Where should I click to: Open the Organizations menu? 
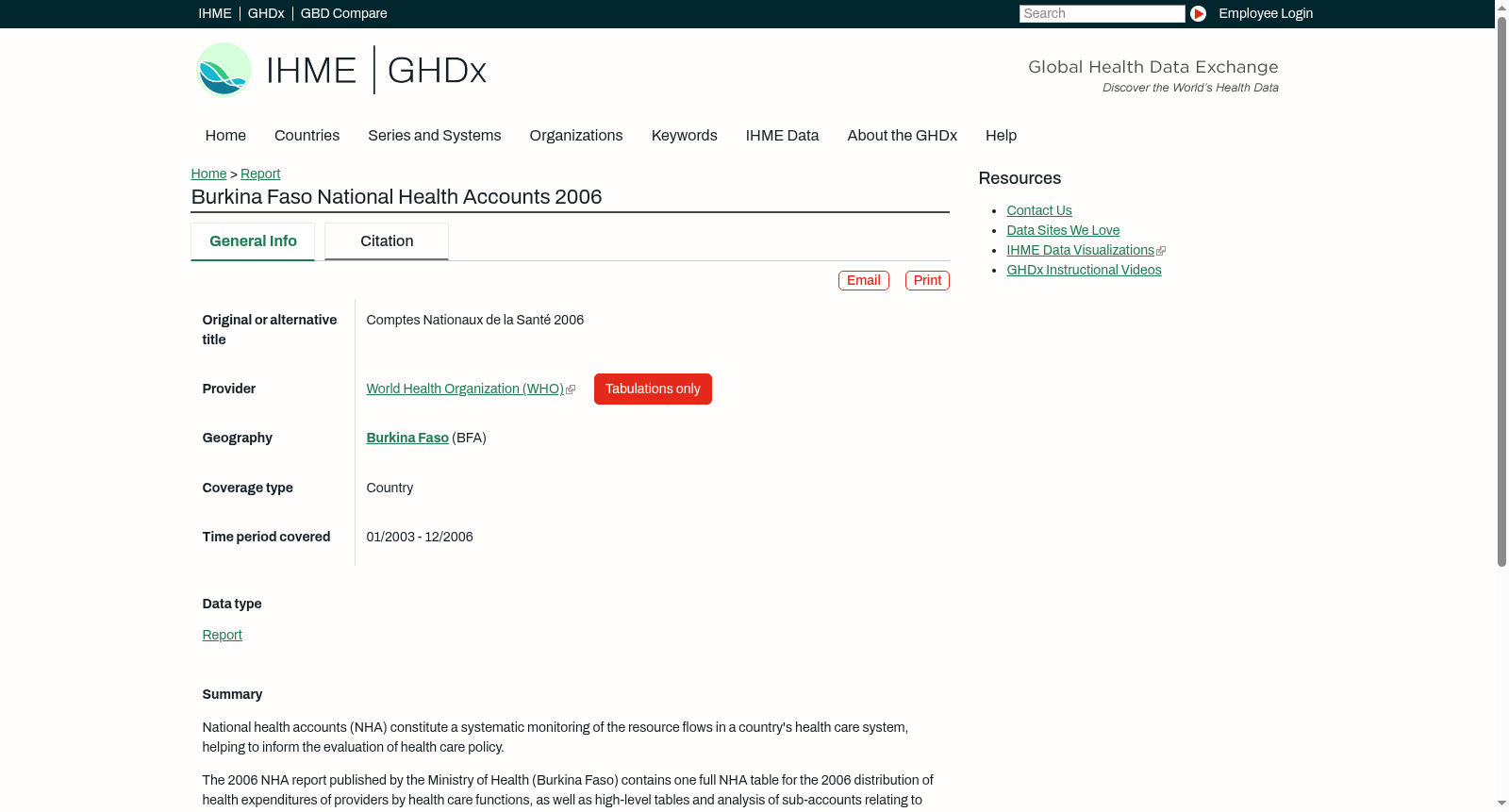click(x=576, y=136)
